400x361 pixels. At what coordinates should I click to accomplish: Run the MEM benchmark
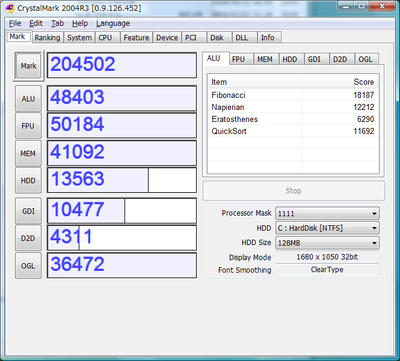(28, 153)
